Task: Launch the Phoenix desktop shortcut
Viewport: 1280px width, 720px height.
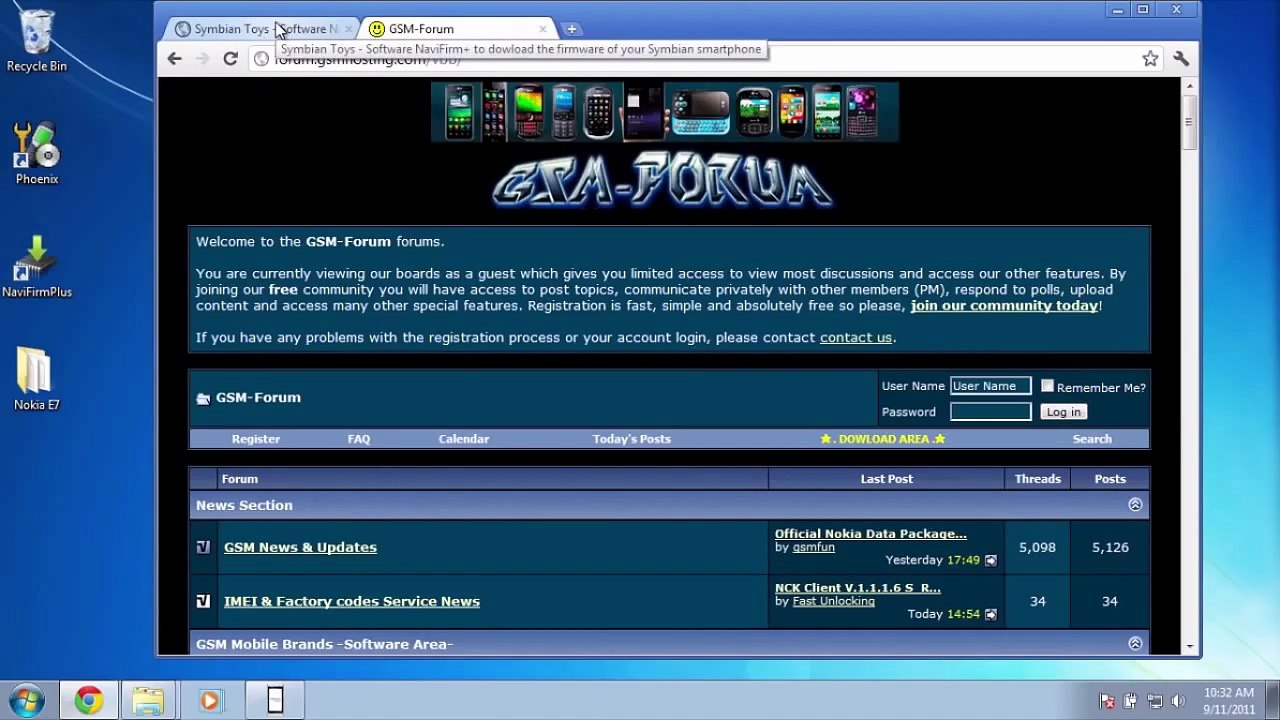Action: pyautogui.click(x=37, y=153)
